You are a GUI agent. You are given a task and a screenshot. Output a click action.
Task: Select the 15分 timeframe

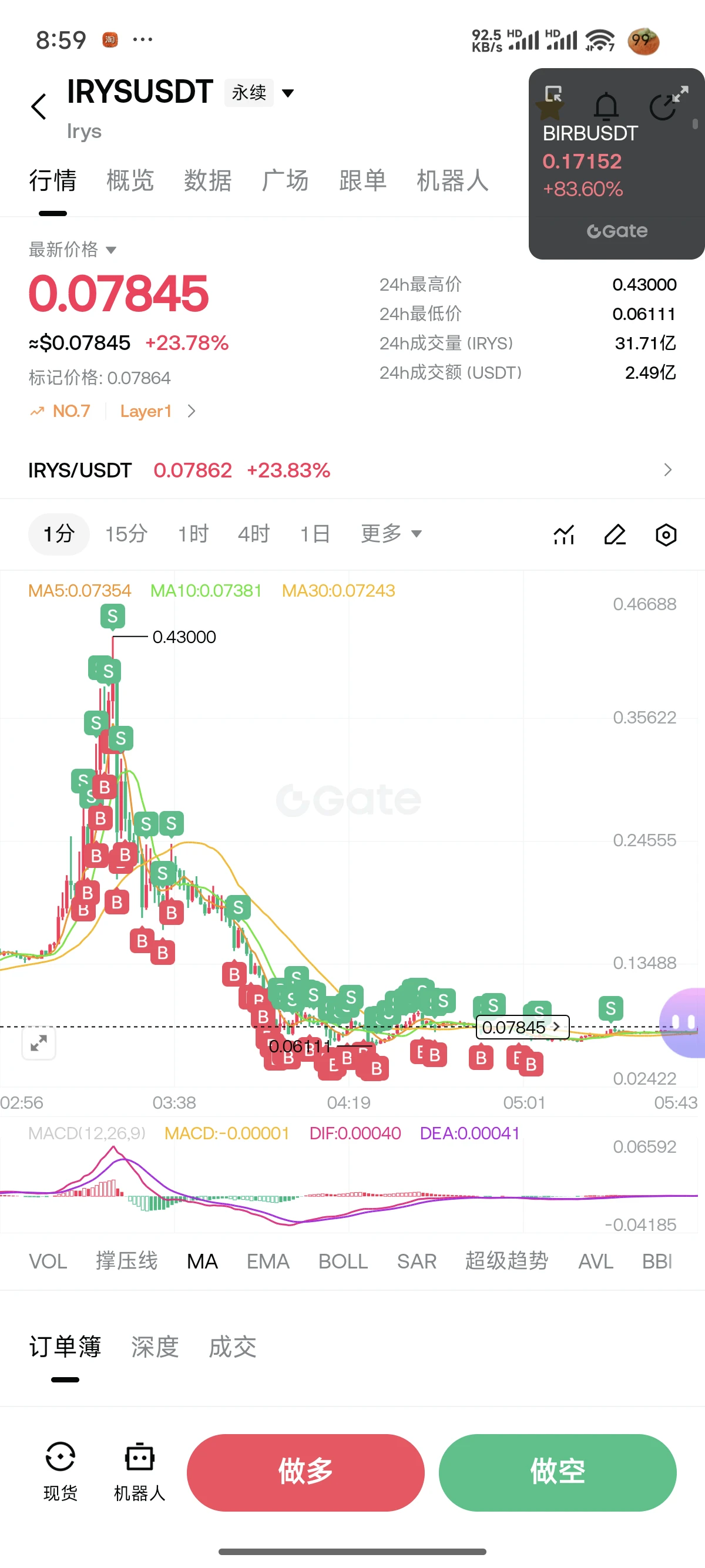pyautogui.click(x=126, y=534)
